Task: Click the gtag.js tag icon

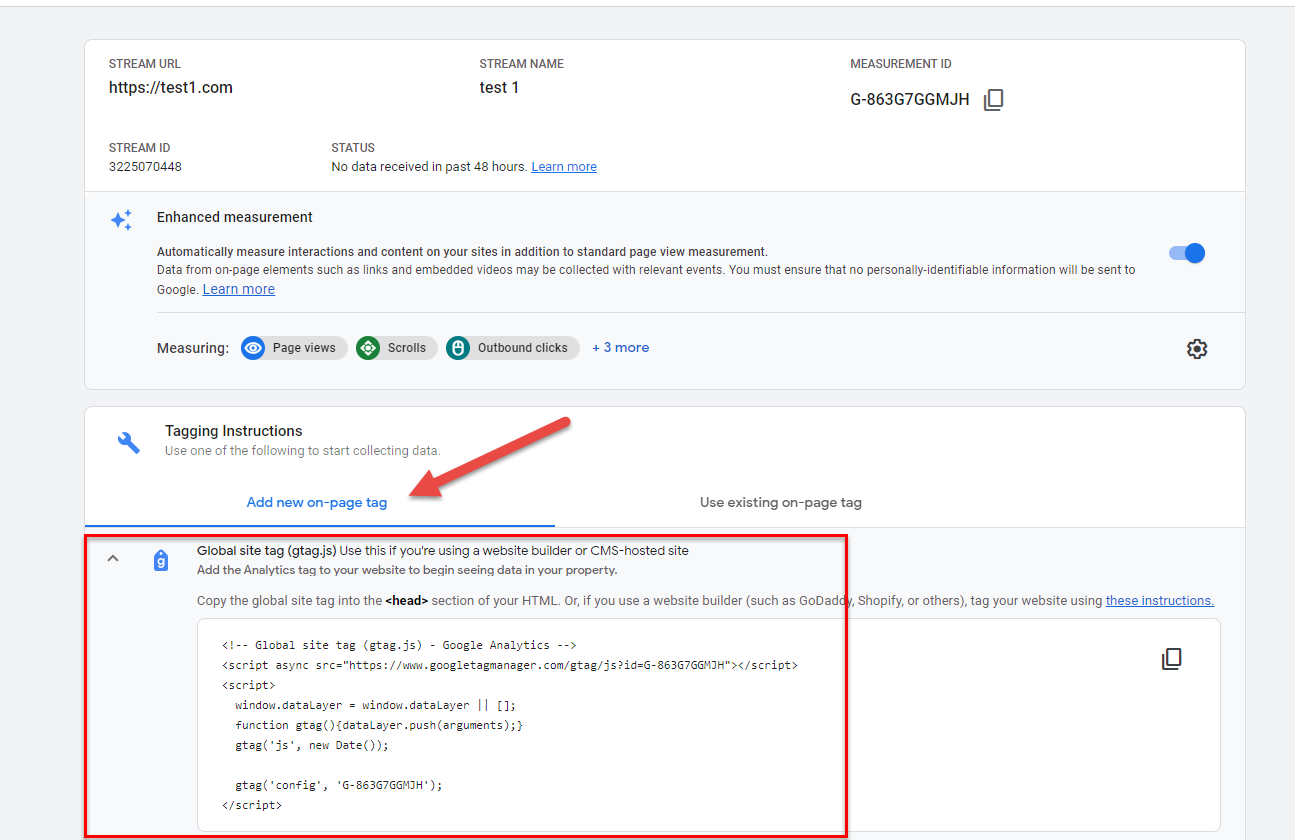Action: click(x=161, y=561)
